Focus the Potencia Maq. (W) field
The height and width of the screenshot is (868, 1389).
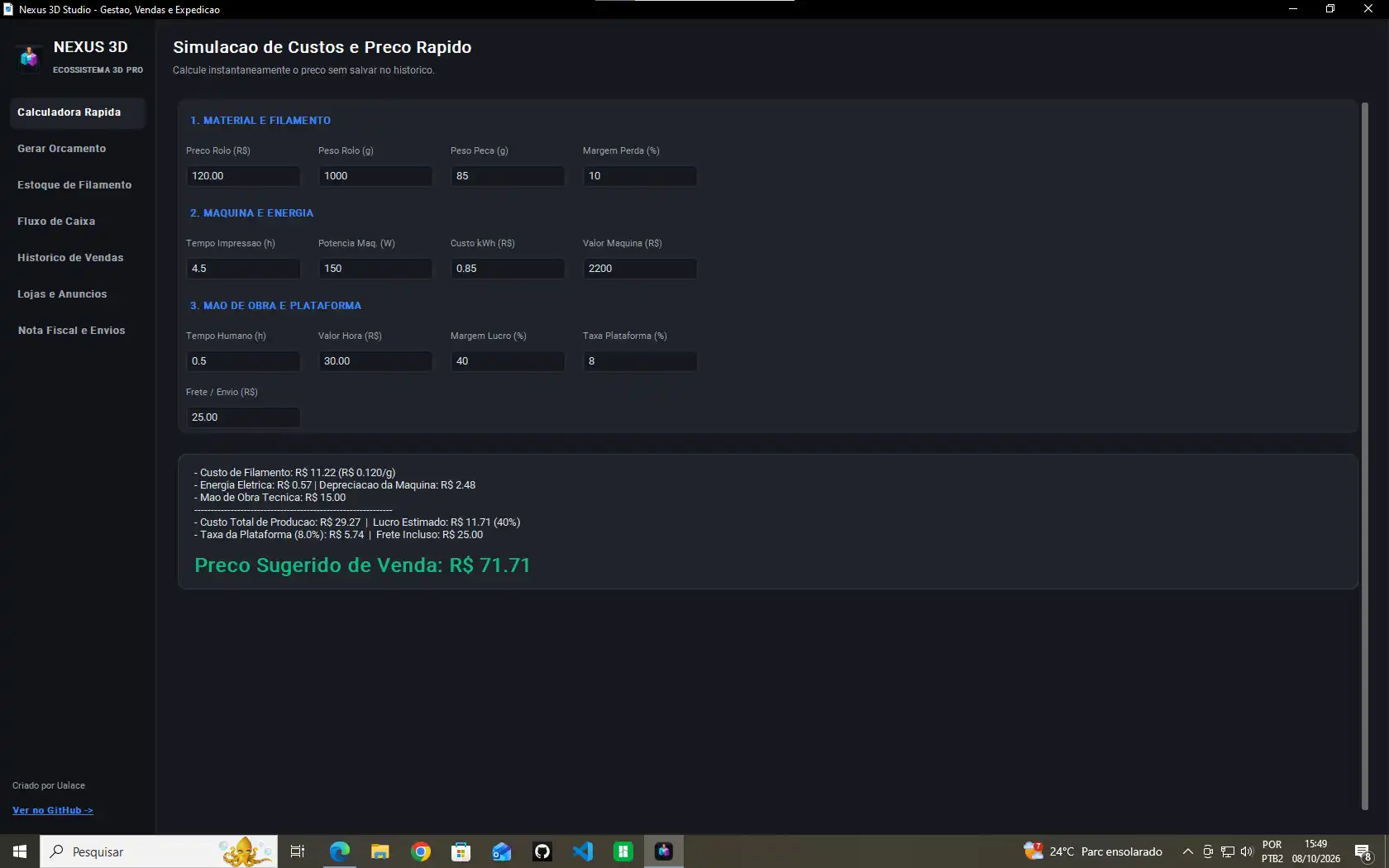[375, 269]
